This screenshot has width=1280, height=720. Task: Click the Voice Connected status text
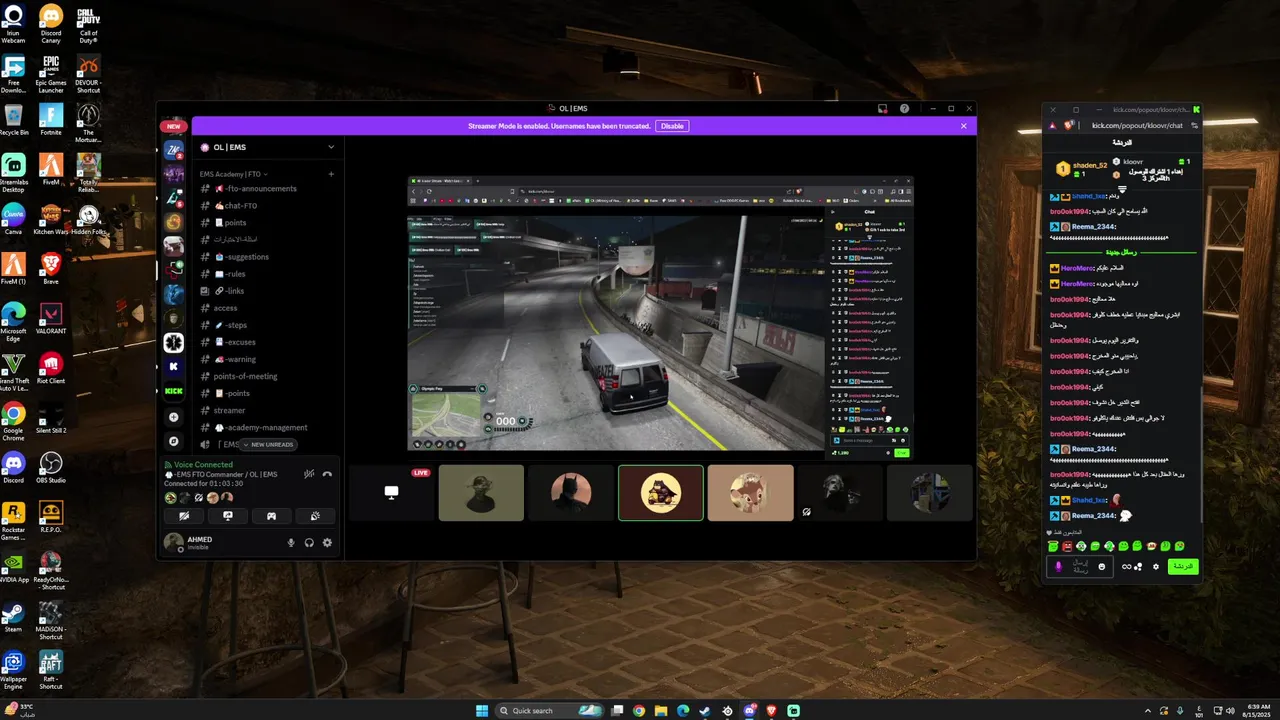click(203, 464)
